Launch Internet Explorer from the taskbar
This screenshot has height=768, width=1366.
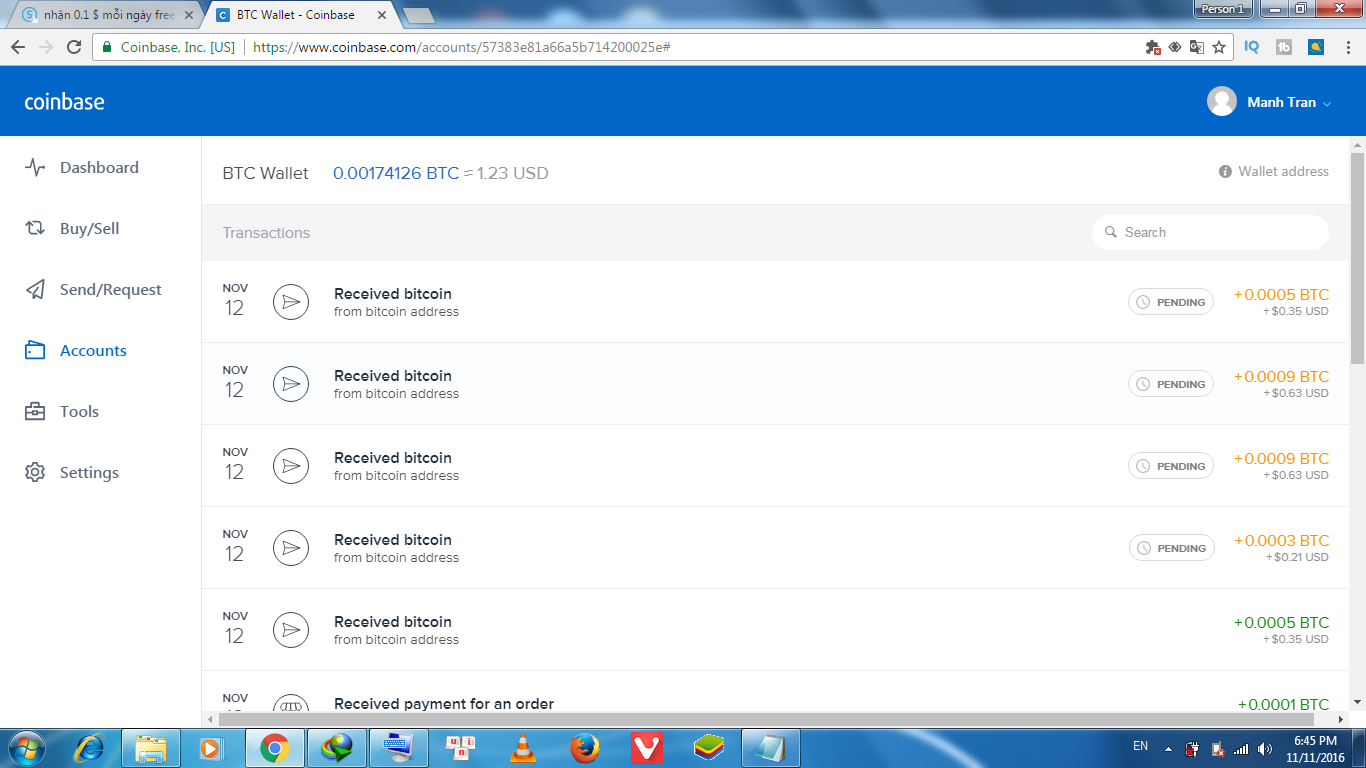pyautogui.click(x=90, y=747)
